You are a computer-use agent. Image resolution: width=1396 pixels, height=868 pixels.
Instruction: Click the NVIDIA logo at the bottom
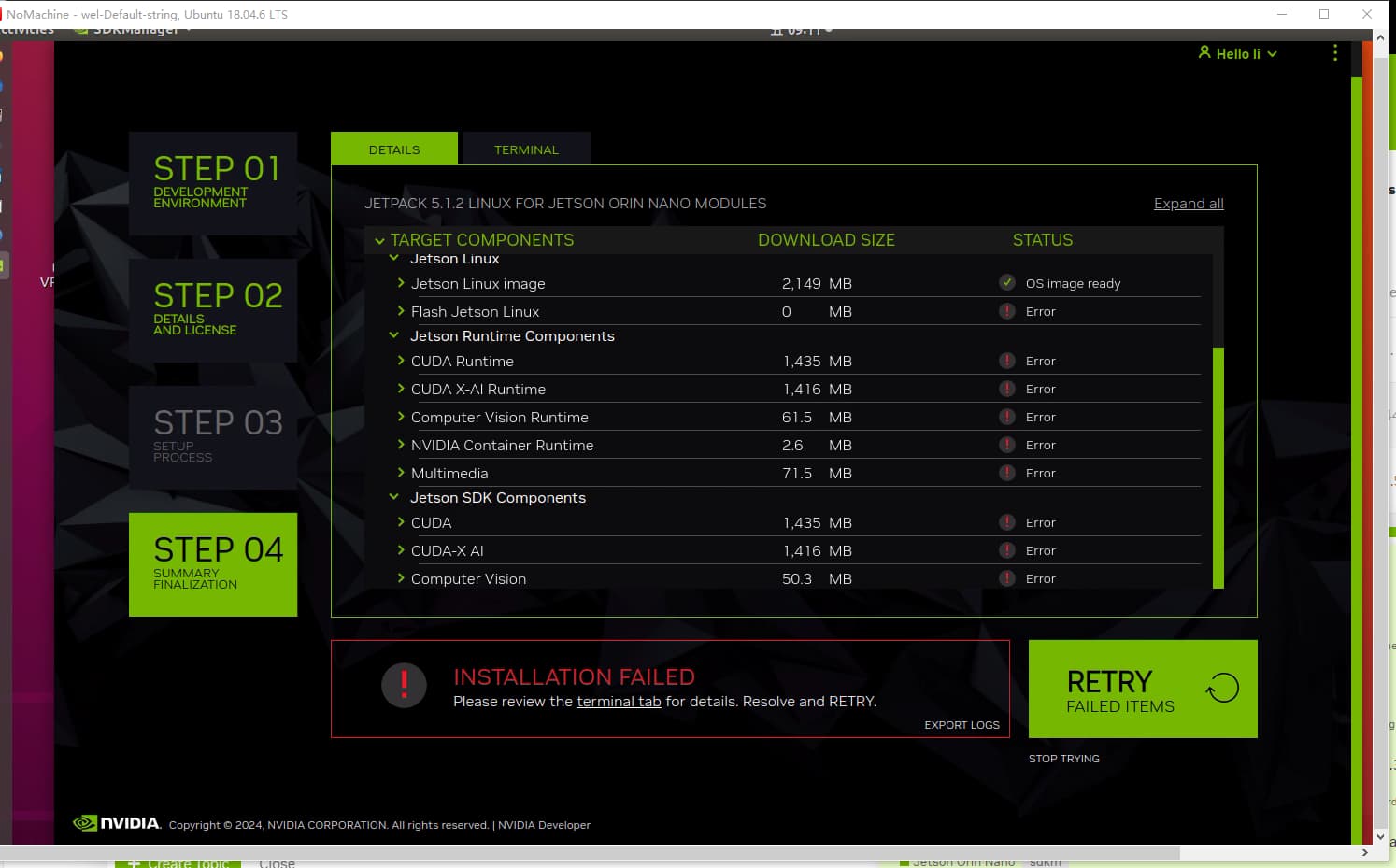pos(117,823)
